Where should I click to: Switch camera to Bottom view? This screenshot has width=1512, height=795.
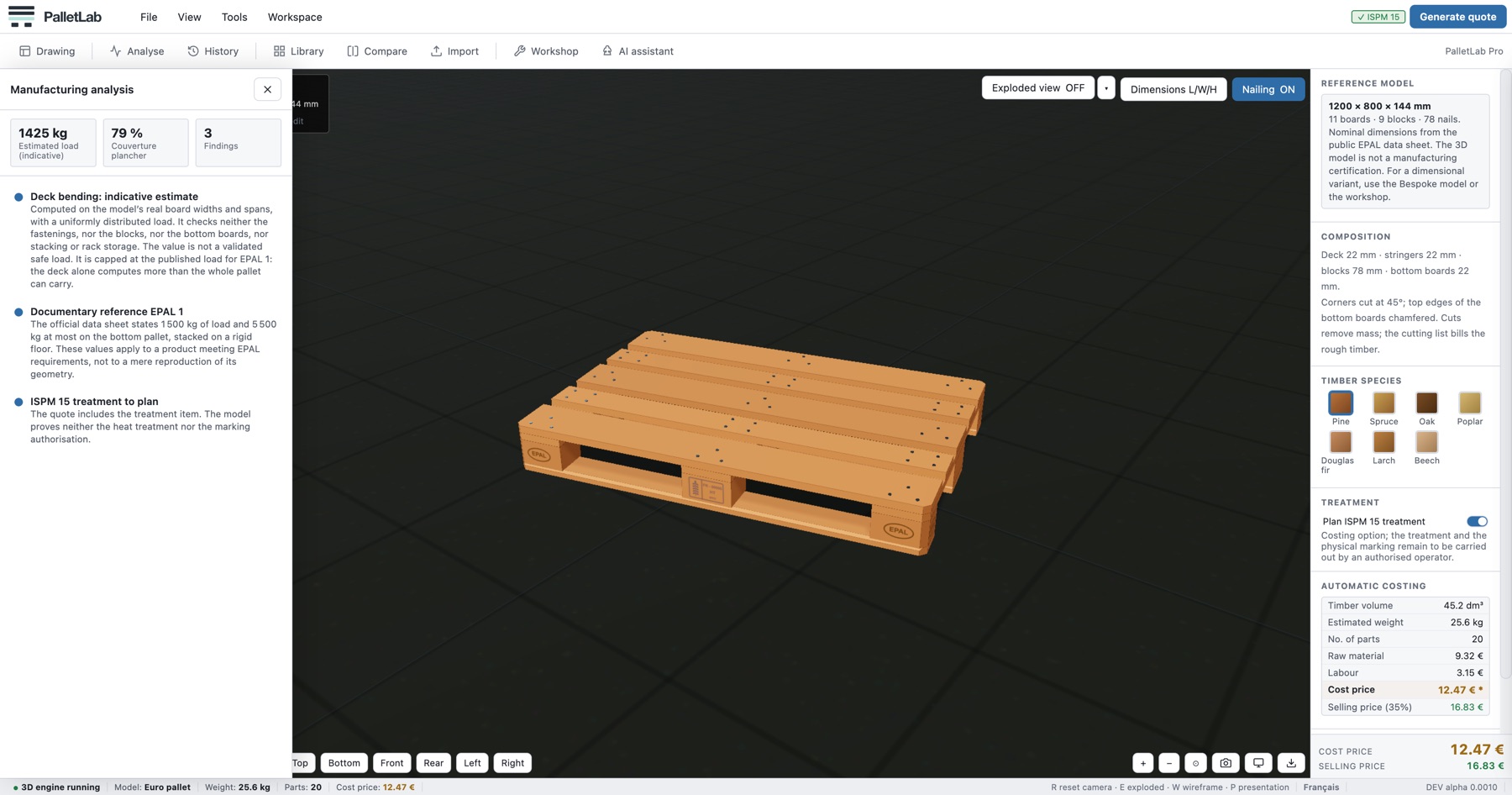point(344,763)
